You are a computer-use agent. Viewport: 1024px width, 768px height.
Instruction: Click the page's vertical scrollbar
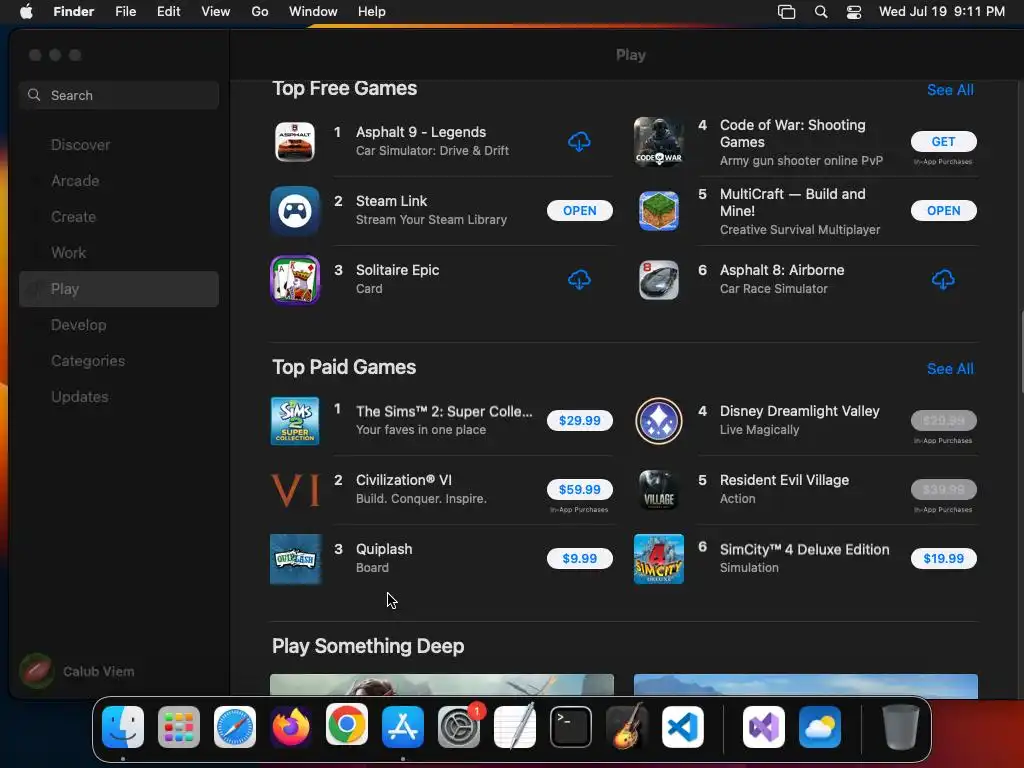click(x=1021, y=353)
